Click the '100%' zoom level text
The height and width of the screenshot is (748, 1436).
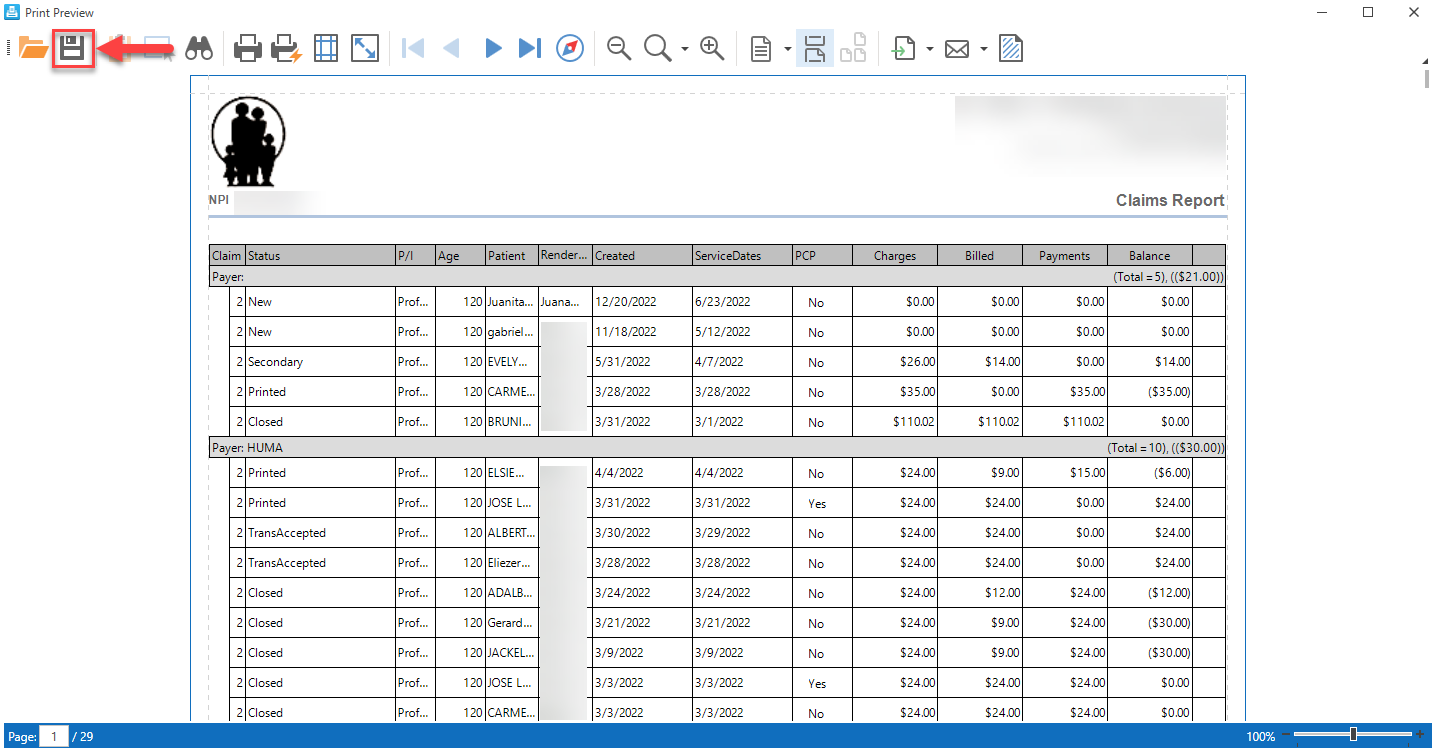point(1261,737)
